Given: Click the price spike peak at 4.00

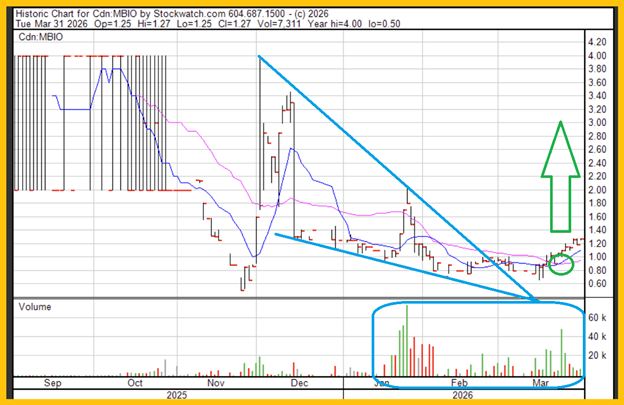Looking at the screenshot, I should click(x=259, y=58).
